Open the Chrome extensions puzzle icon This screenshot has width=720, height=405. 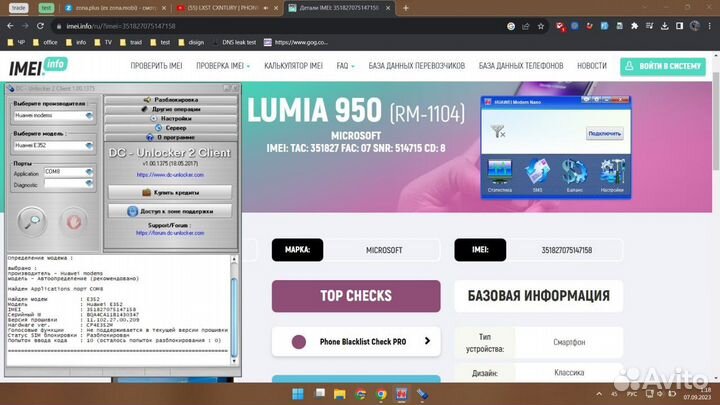pos(635,26)
